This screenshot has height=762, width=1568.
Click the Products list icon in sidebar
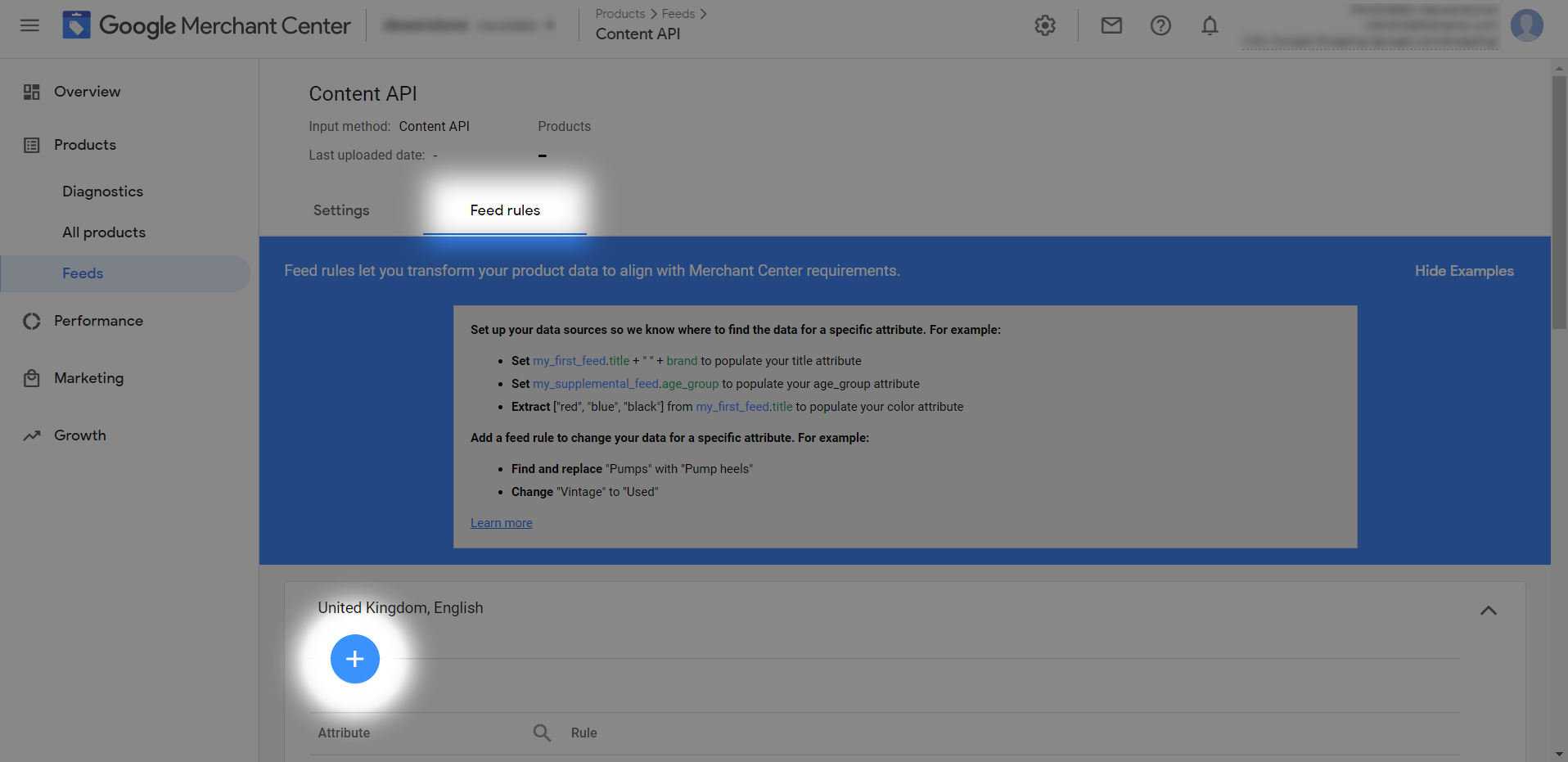32,145
